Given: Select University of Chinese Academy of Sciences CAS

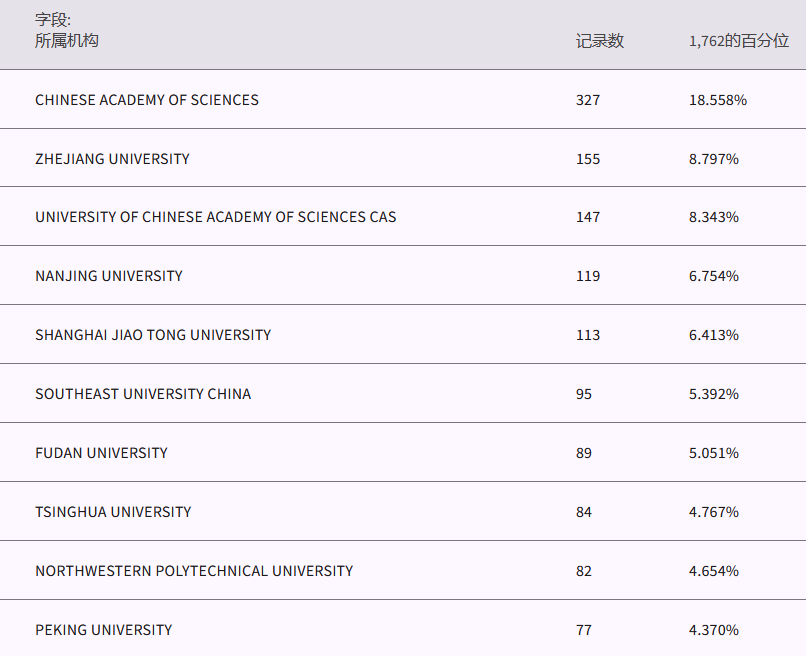Looking at the screenshot, I should 216,217.
